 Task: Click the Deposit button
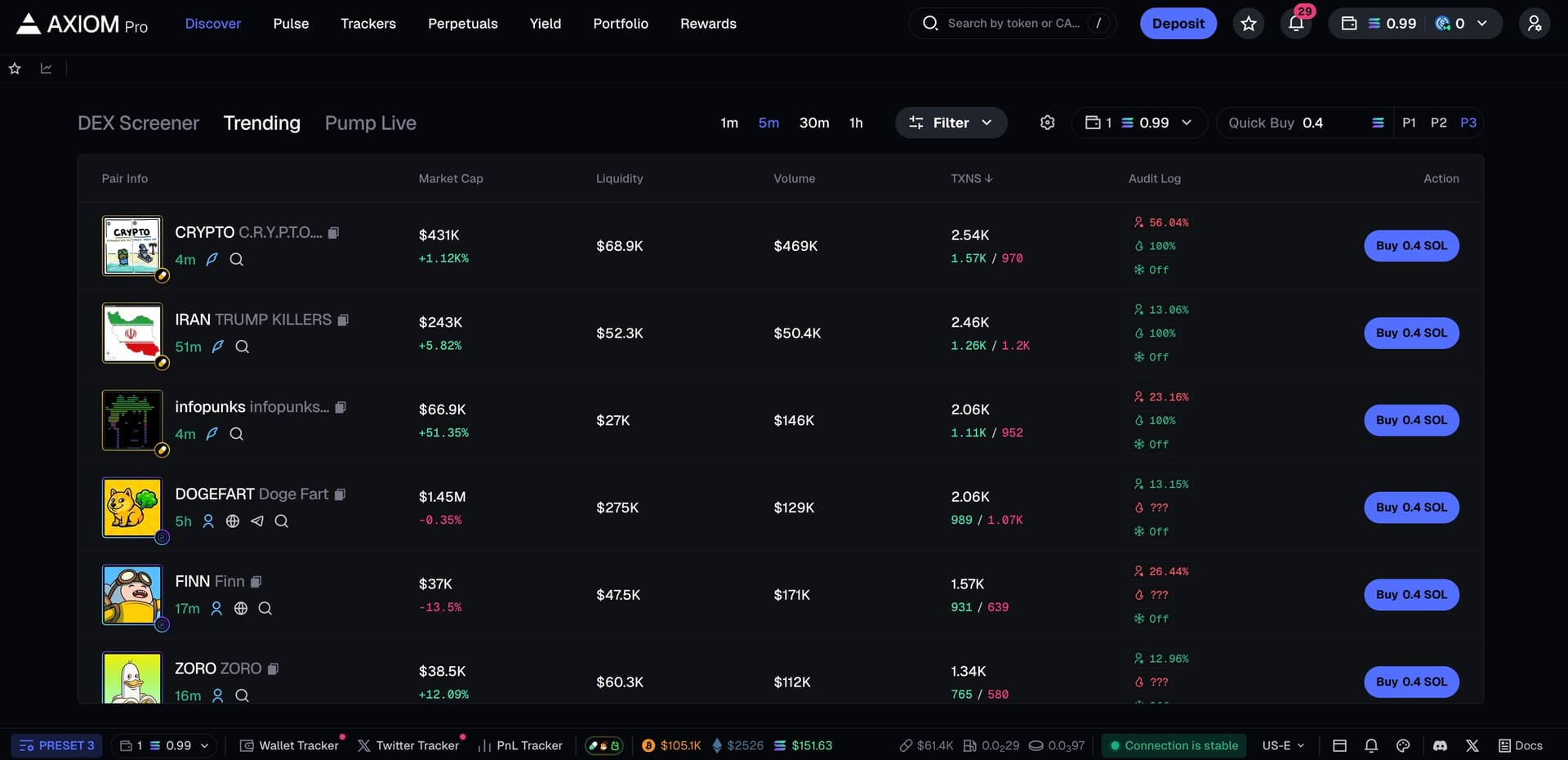click(x=1178, y=24)
